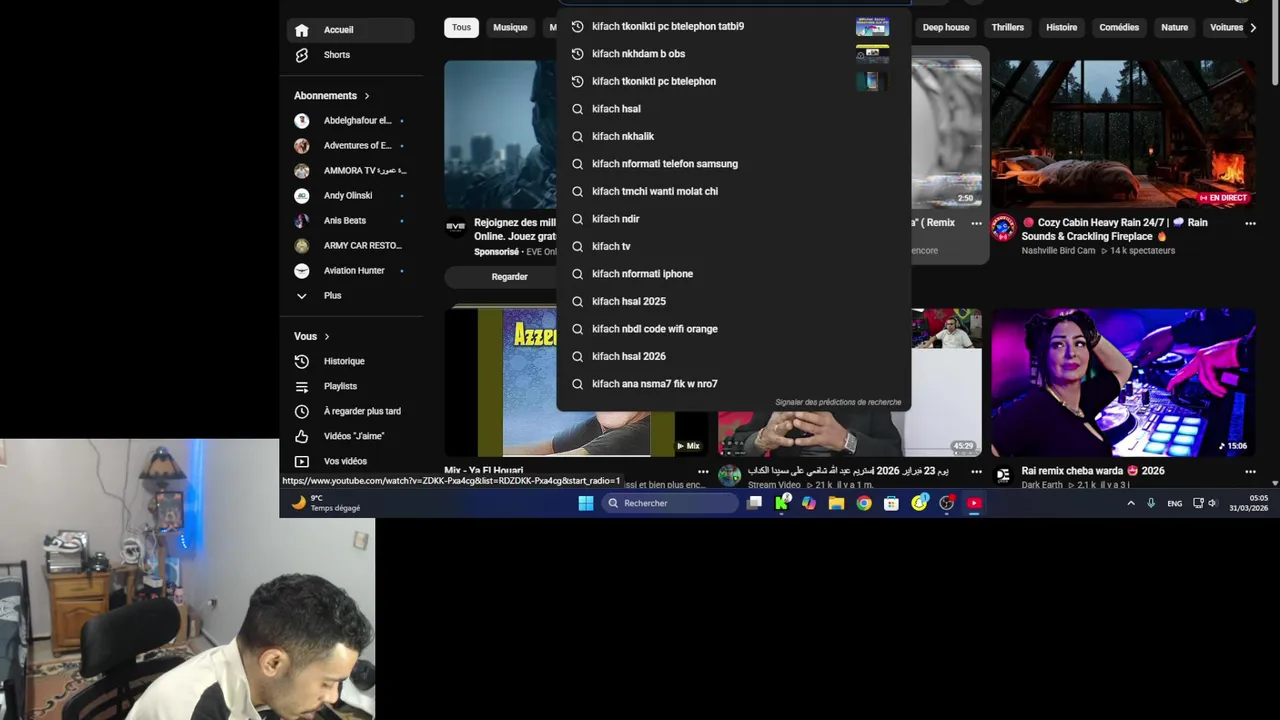Select the Deep house filter chip
The image size is (1280, 720).
coord(945,28)
